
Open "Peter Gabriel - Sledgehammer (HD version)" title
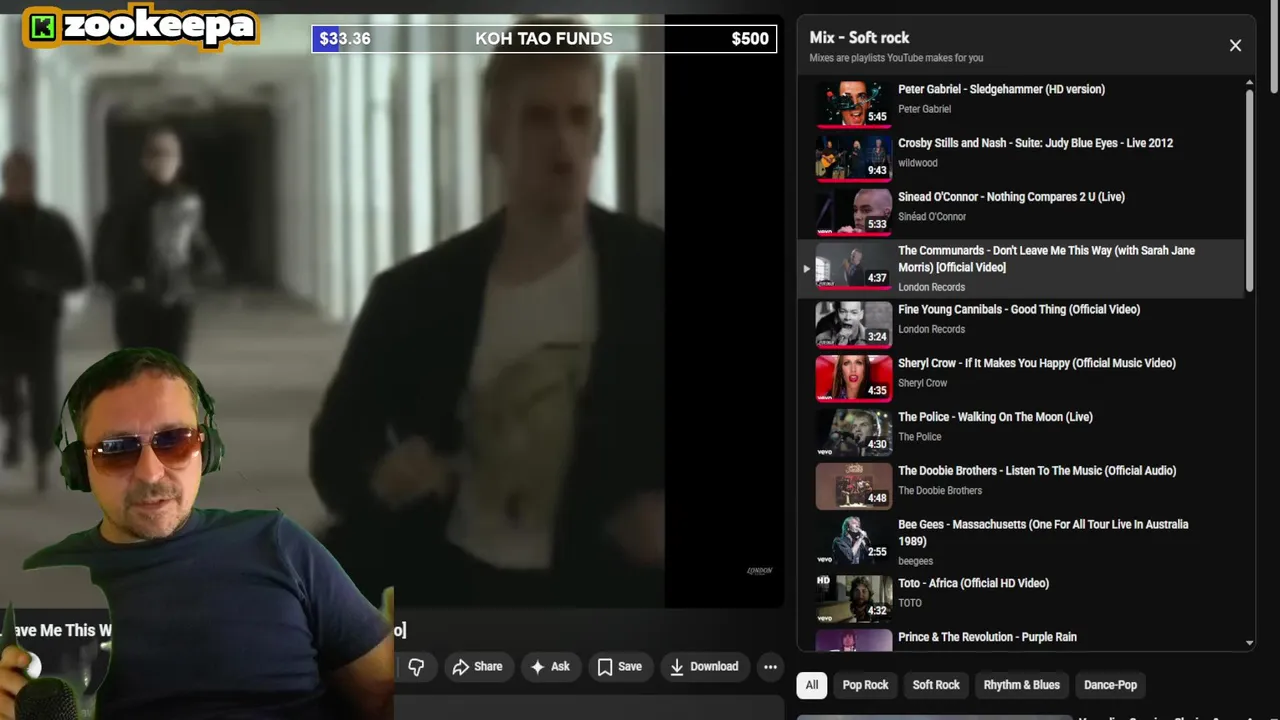point(1001,89)
